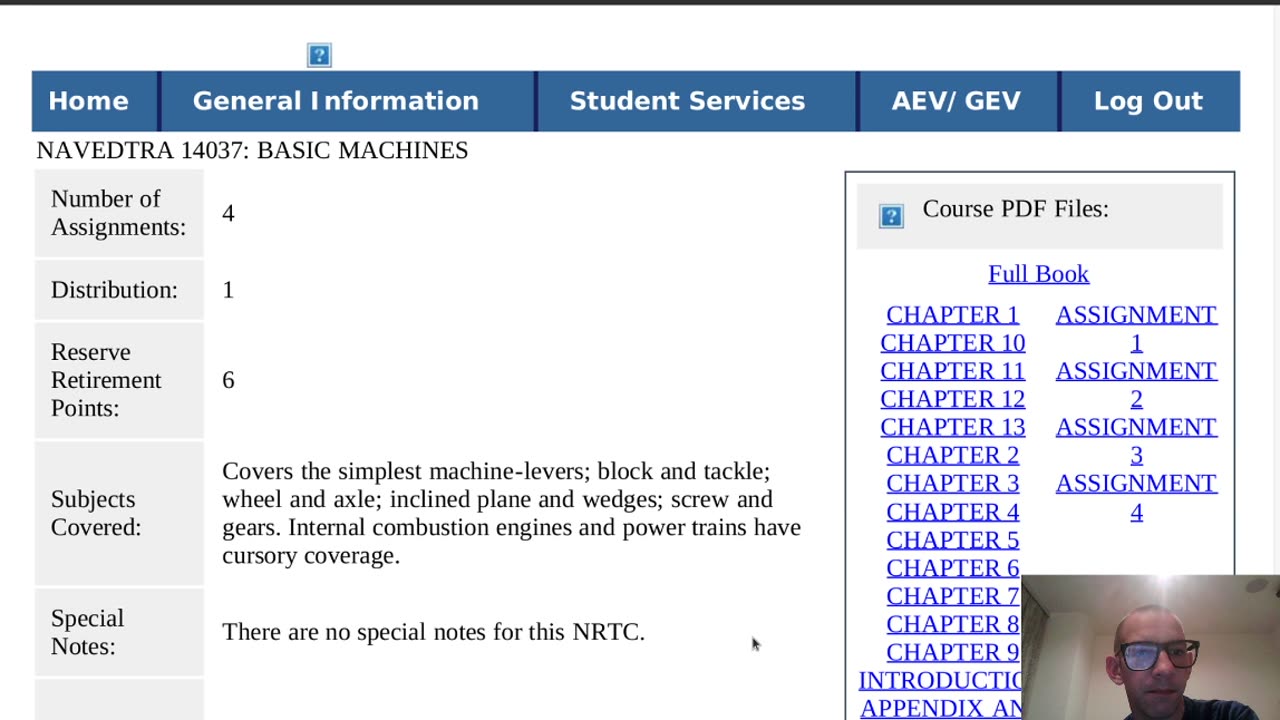Click the help icon beside Course PDF Files

(x=891, y=216)
